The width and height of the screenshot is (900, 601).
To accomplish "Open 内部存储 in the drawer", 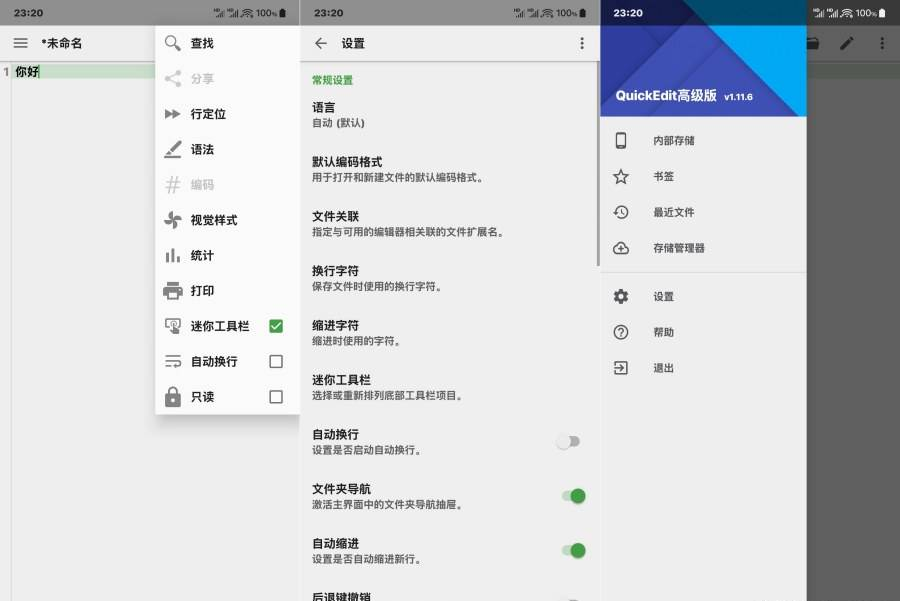I will pyautogui.click(x=673, y=141).
